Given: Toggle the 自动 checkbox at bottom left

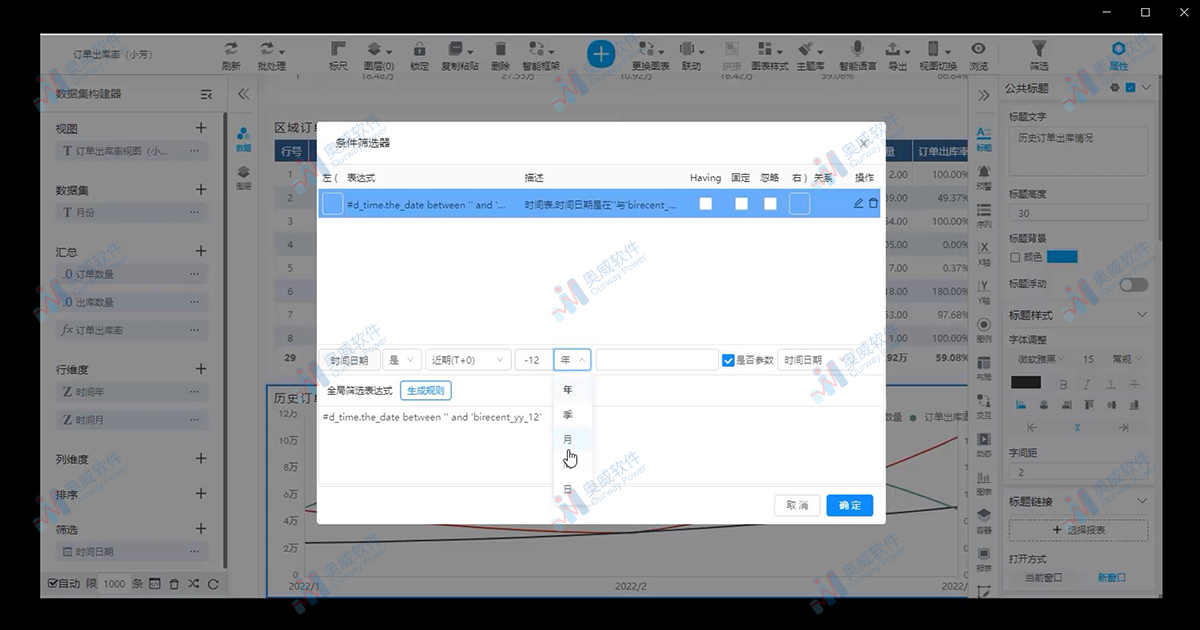Looking at the screenshot, I should point(53,583).
